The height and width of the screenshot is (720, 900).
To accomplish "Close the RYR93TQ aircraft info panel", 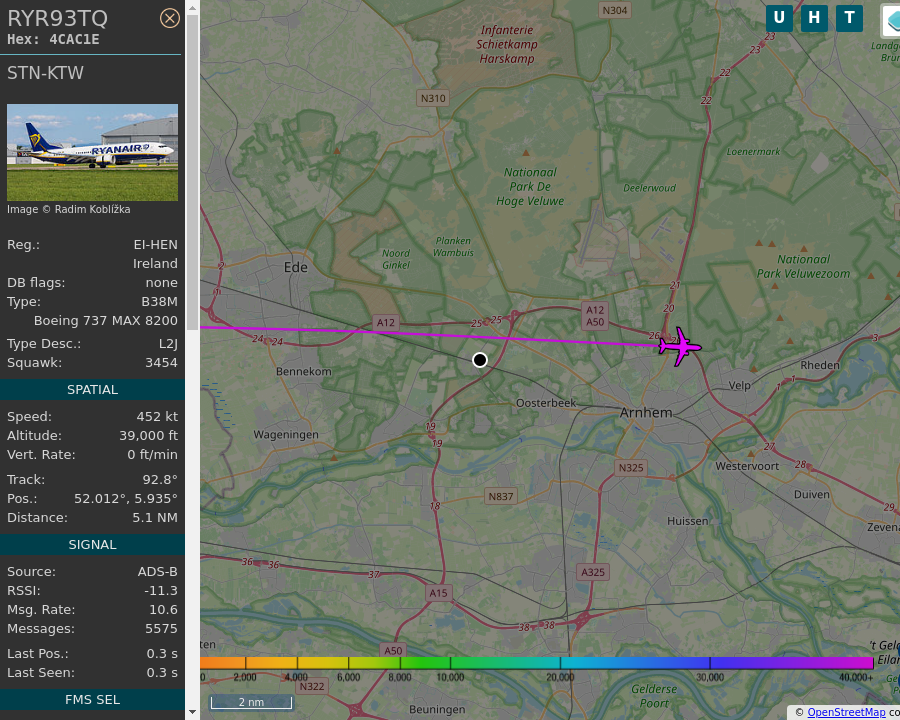I will tap(169, 18).
